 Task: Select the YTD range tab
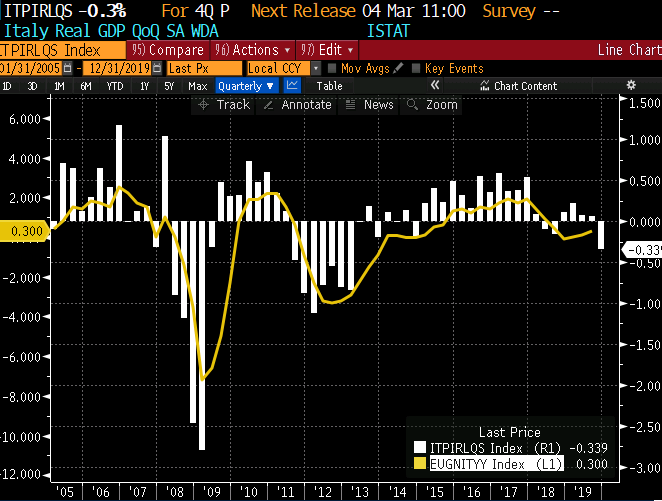(115, 86)
